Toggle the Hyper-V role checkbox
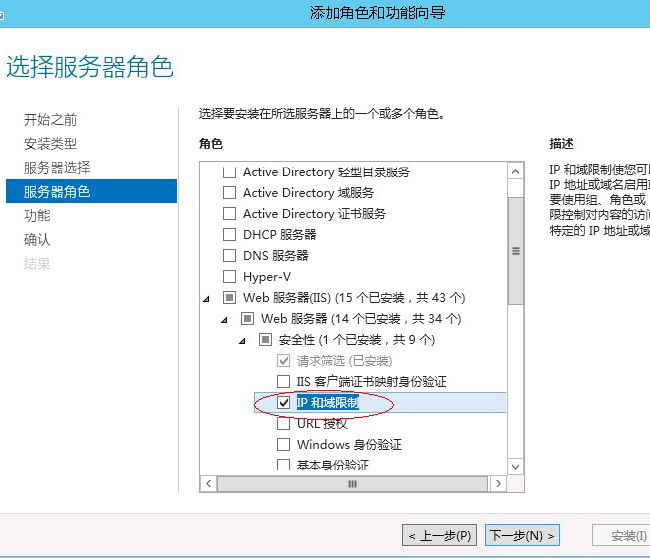The image size is (650, 558). [x=229, y=277]
